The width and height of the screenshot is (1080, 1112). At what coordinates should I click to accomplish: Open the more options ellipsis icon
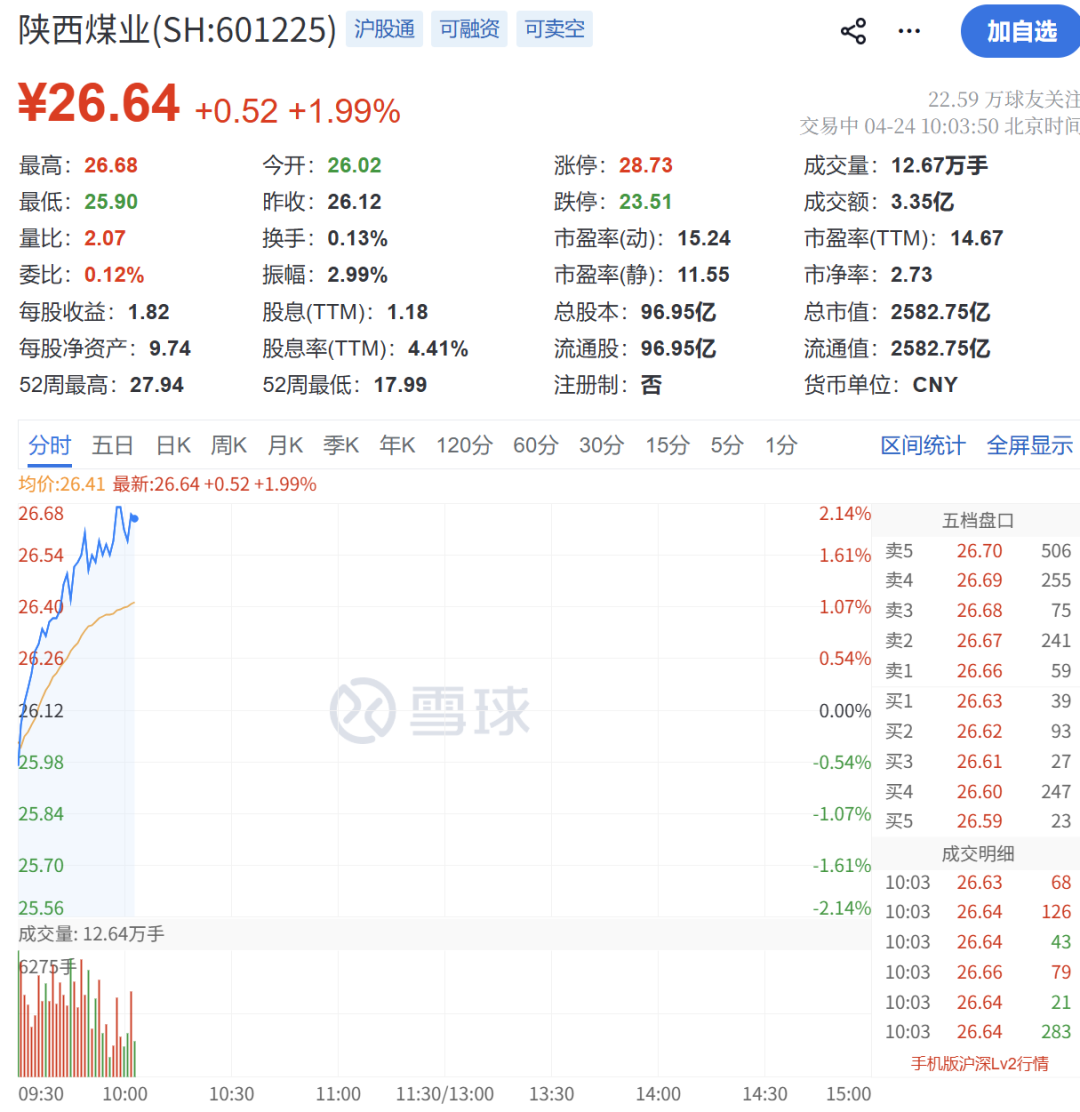pos(909,31)
